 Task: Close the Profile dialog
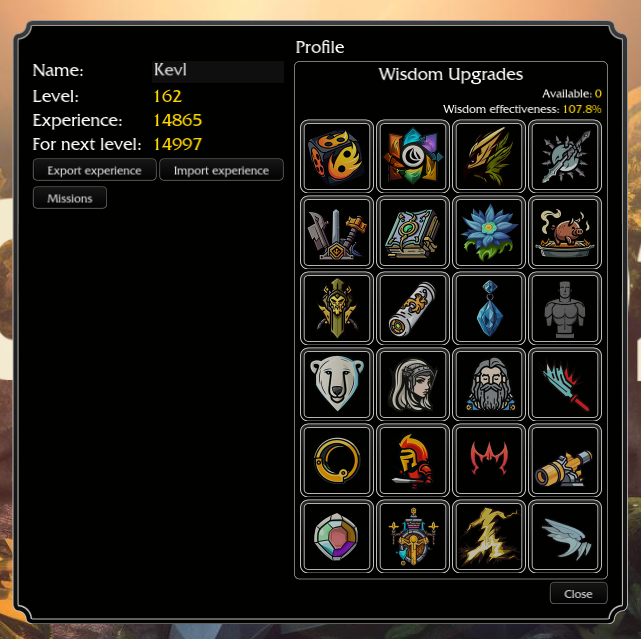[578, 593]
